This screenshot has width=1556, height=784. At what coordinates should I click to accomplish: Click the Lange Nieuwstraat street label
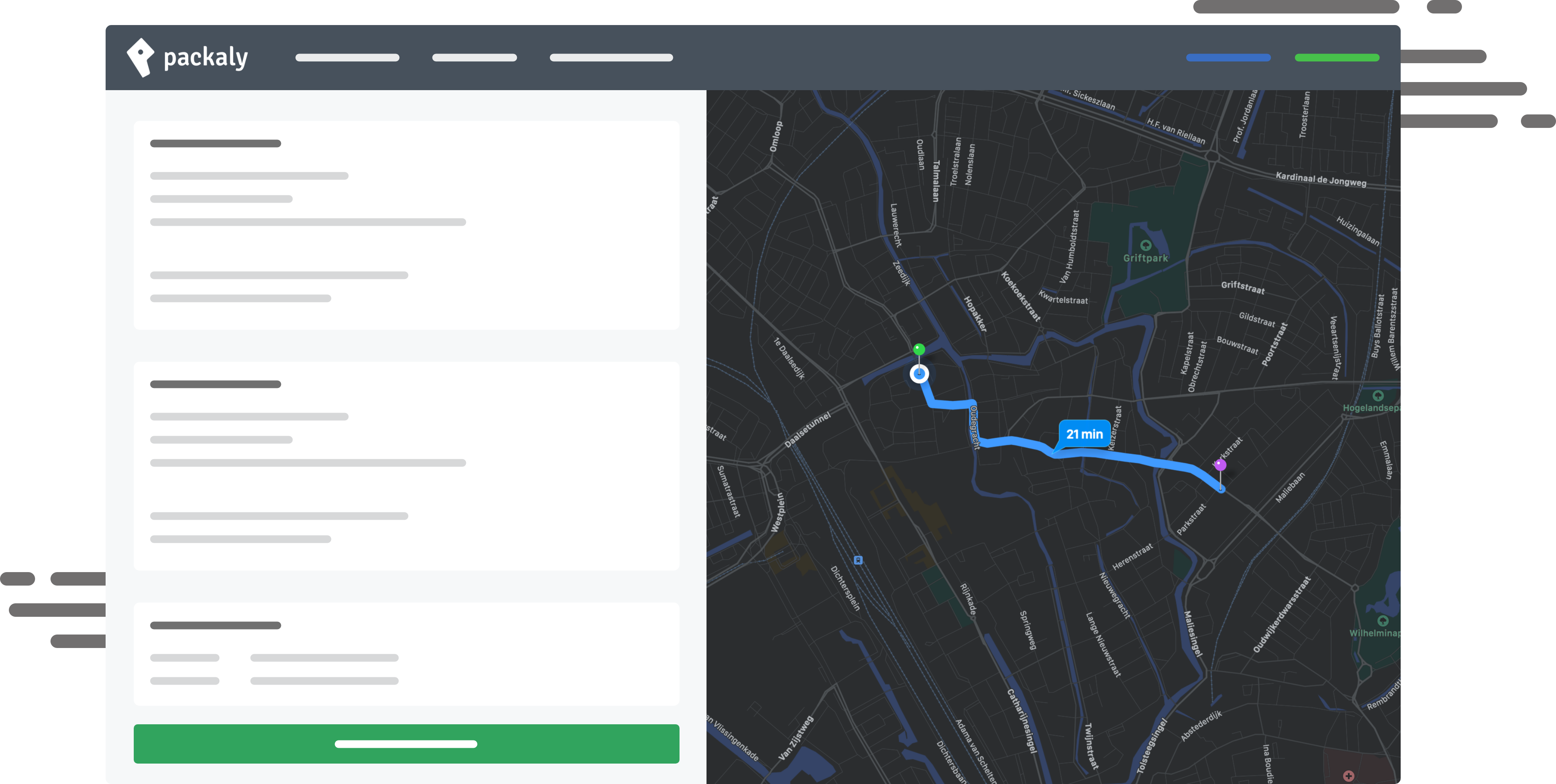(x=1103, y=645)
